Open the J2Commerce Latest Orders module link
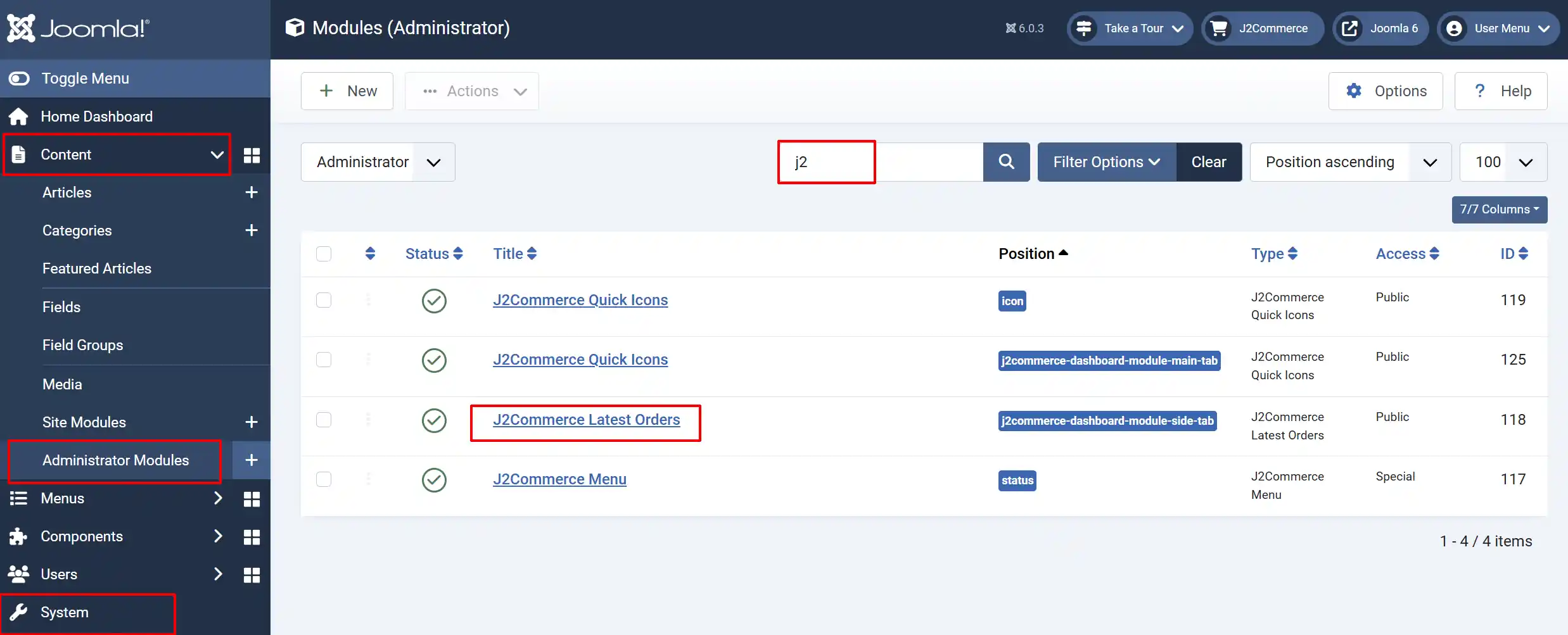 [x=587, y=420]
